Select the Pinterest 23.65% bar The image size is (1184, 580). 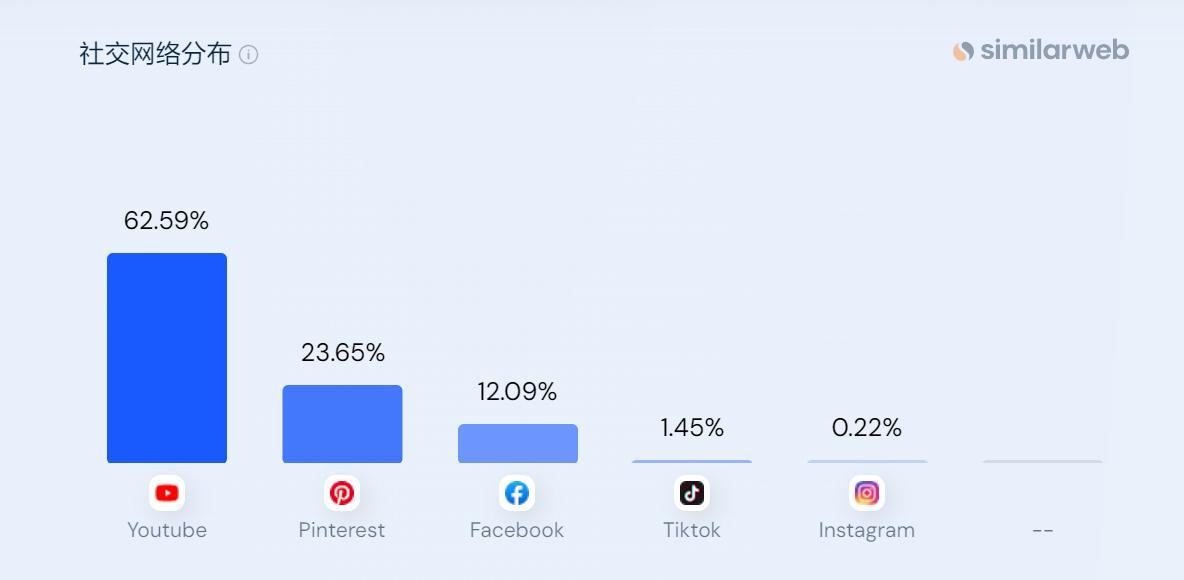point(342,424)
